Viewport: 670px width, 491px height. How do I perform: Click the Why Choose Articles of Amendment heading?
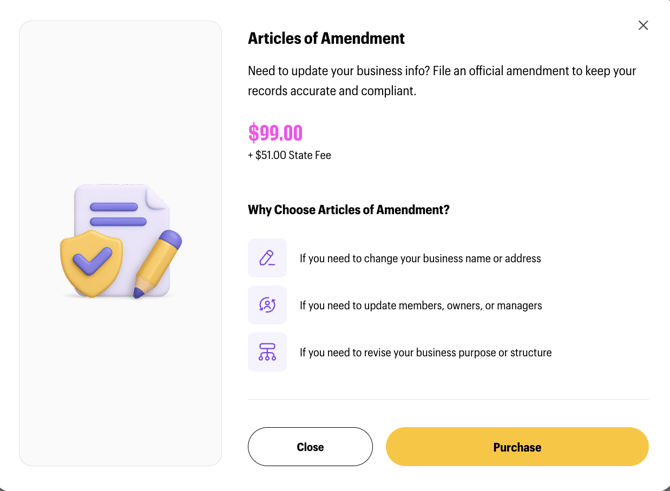pos(348,210)
